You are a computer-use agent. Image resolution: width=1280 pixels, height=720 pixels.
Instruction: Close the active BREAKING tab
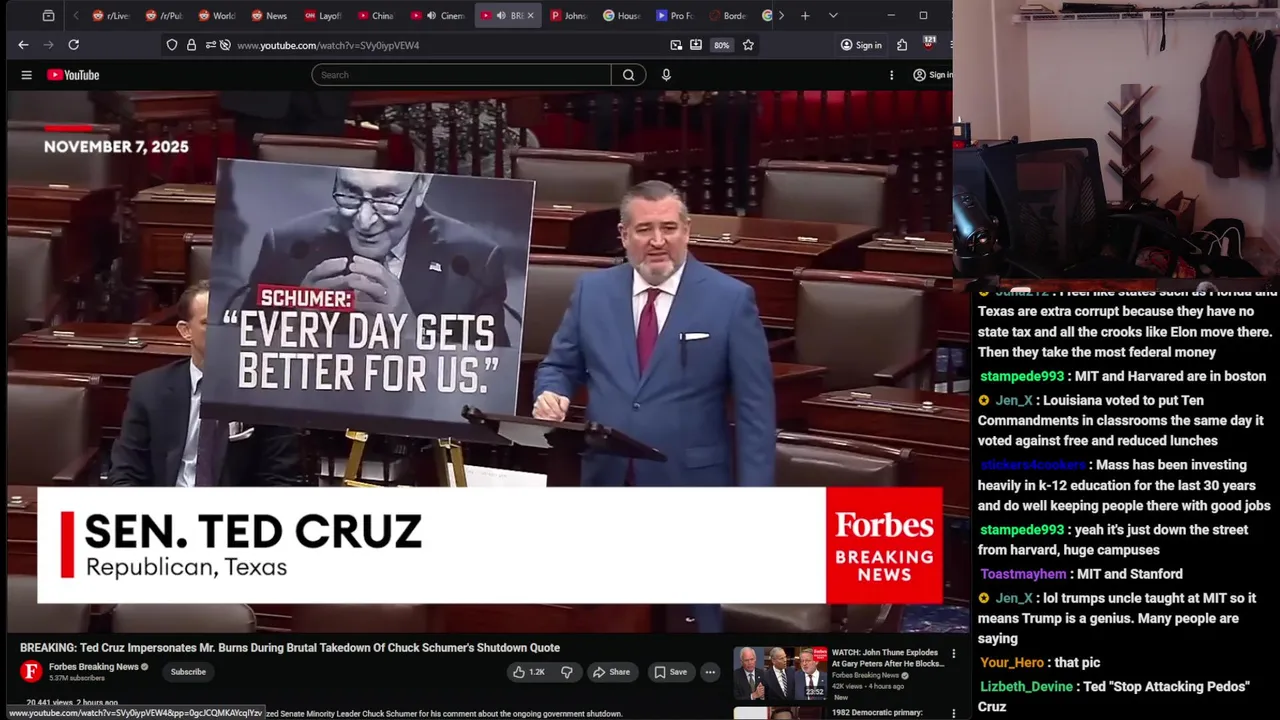pyautogui.click(x=530, y=16)
